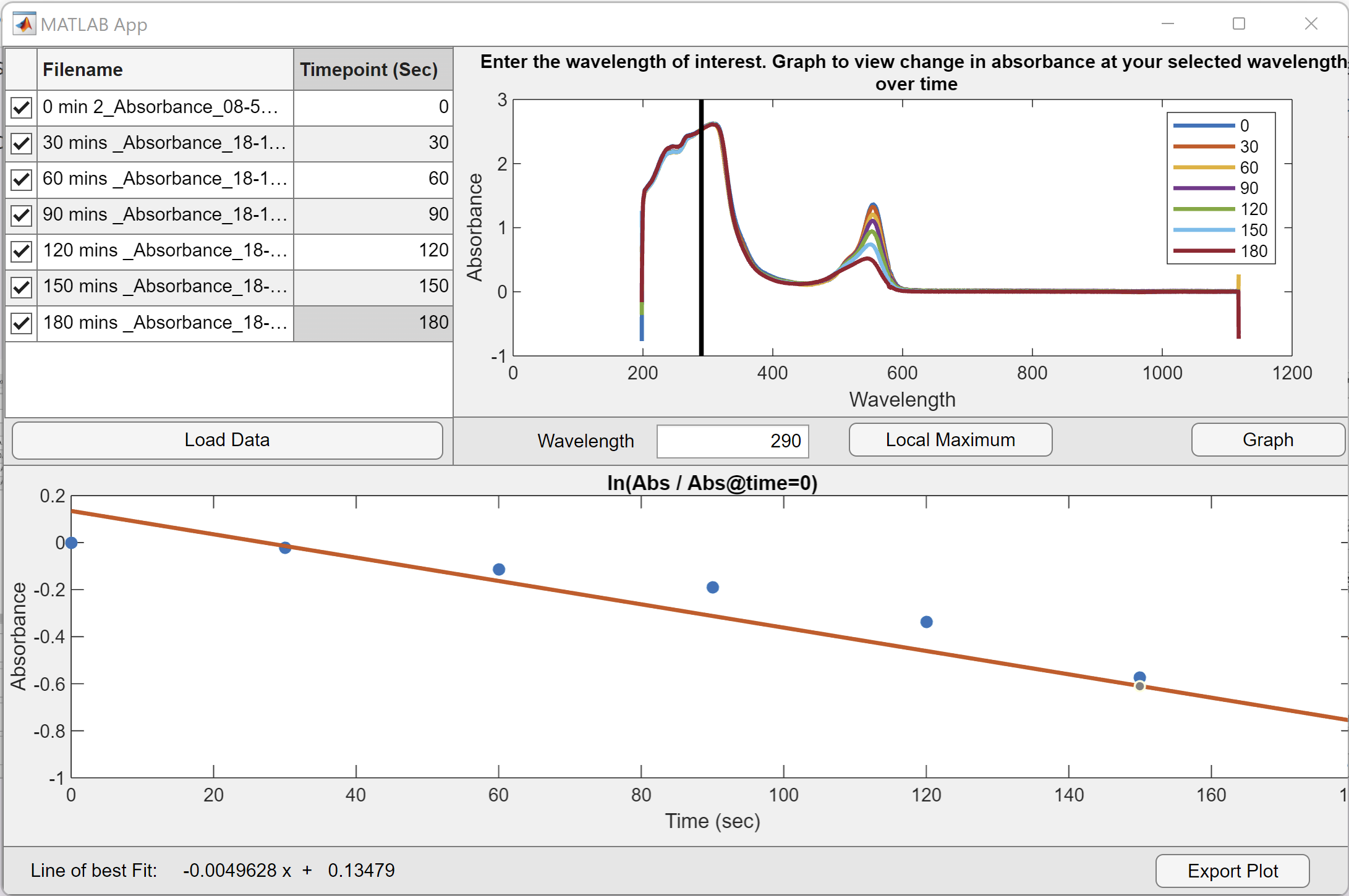Click the Wavelength input field showing 290

pyautogui.click(x=732, y=441)
